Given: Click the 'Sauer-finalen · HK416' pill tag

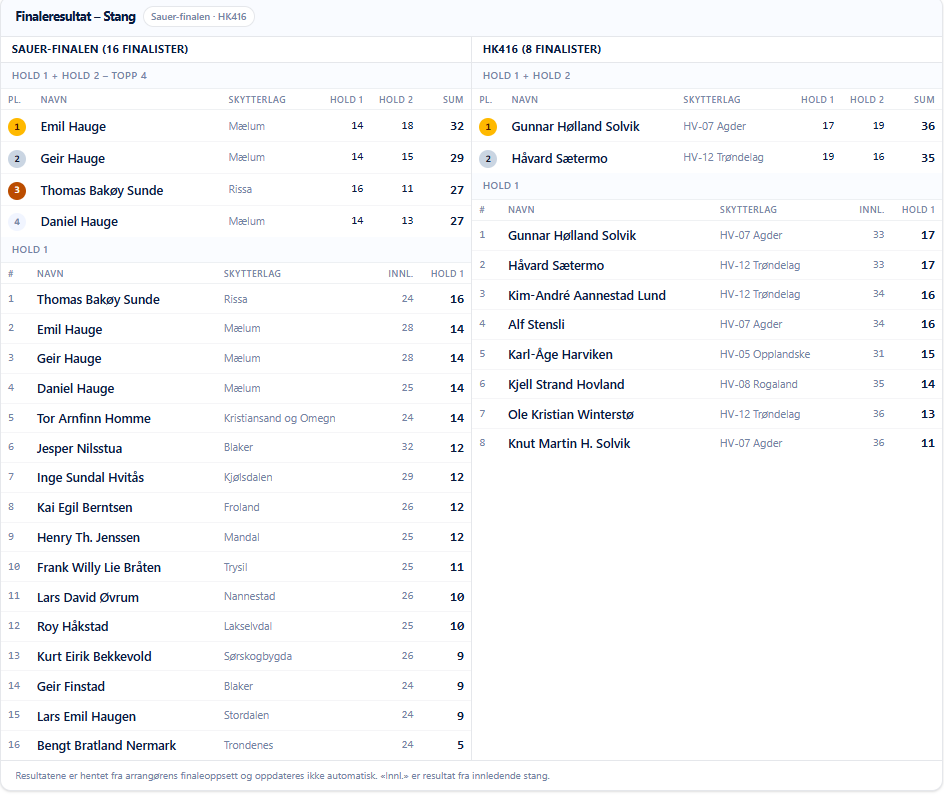Looking at the screenshot, I should (x=199, y=17).
